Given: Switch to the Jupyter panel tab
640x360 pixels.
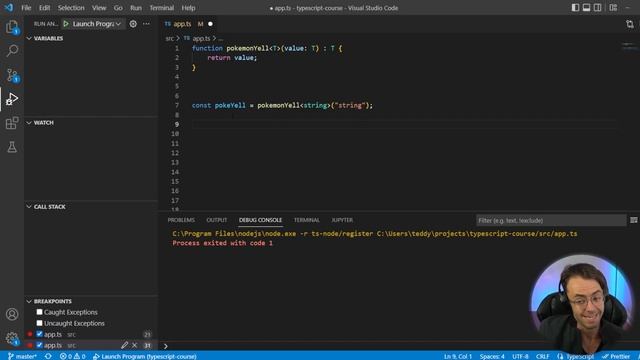Looking at the screenshot, I should [x=342, y=220].
